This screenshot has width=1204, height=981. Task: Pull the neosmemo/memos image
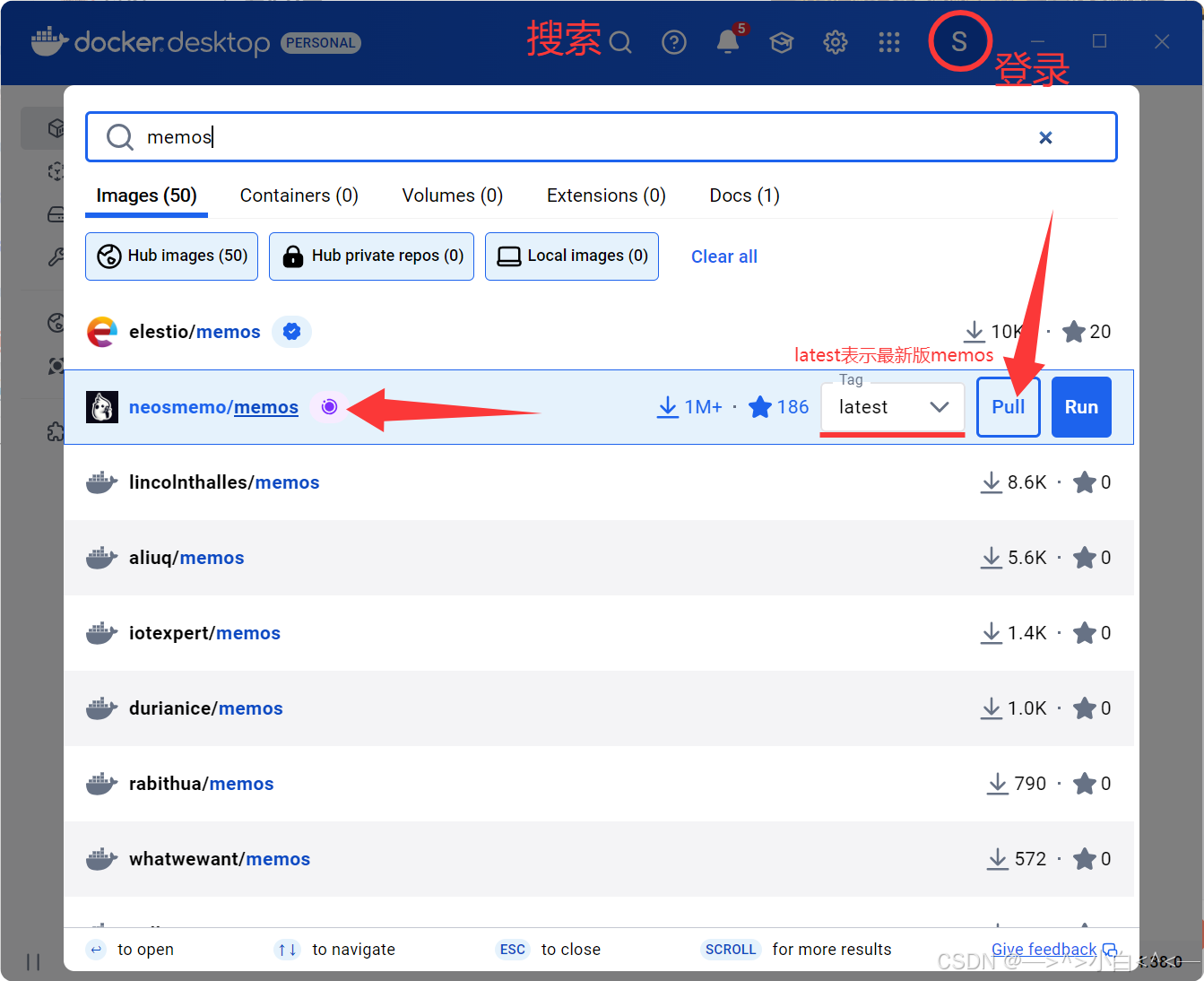pos(1008,407)
